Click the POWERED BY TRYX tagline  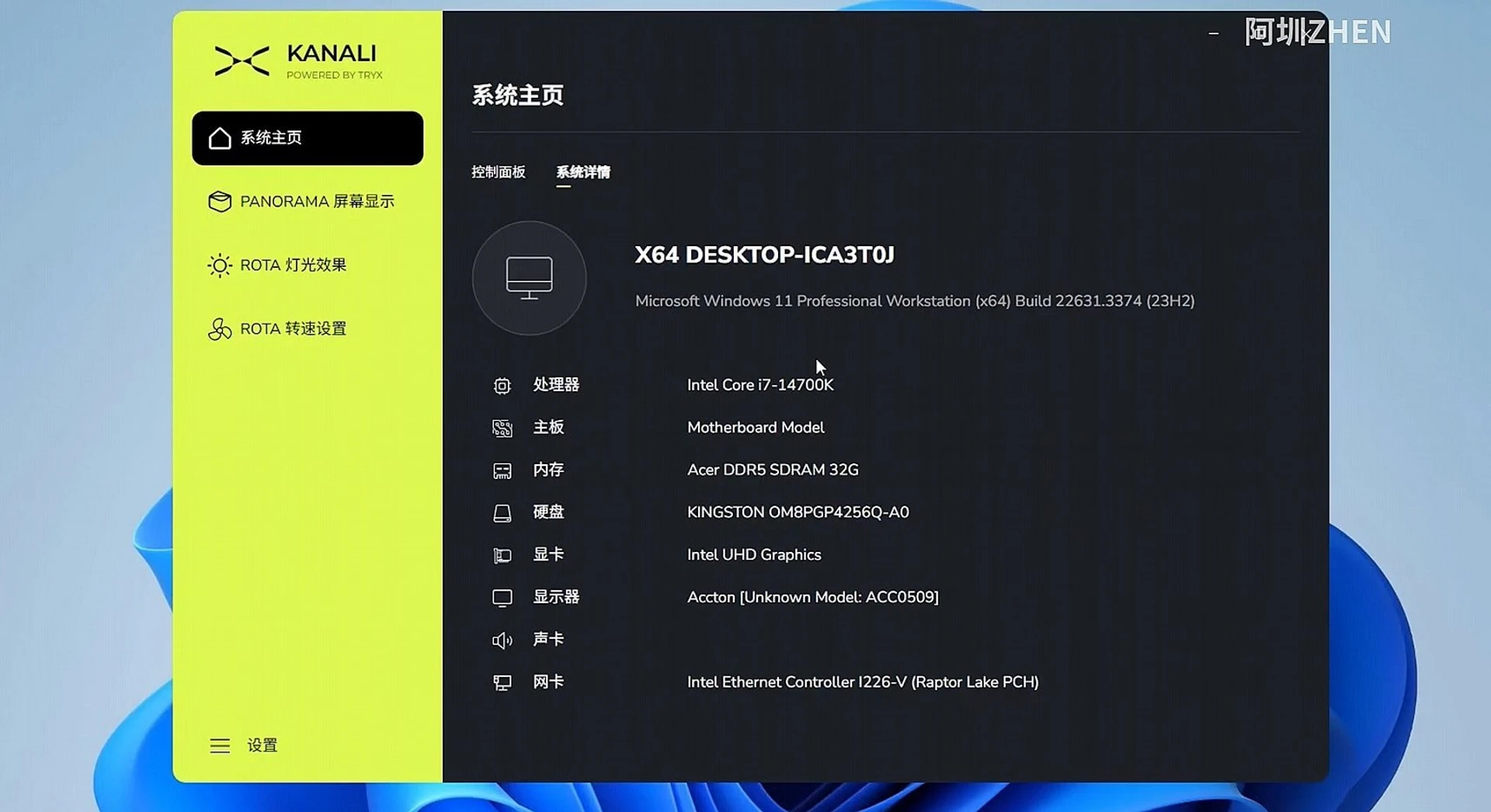[335, 75]
